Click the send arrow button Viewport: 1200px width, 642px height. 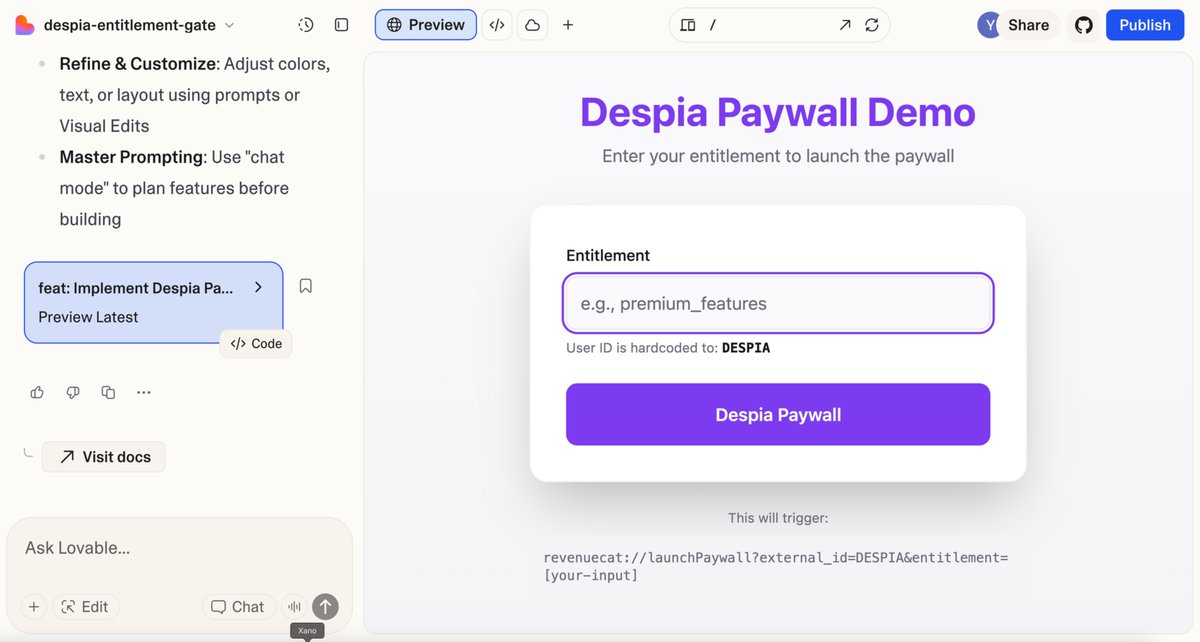tap(325, 606)
